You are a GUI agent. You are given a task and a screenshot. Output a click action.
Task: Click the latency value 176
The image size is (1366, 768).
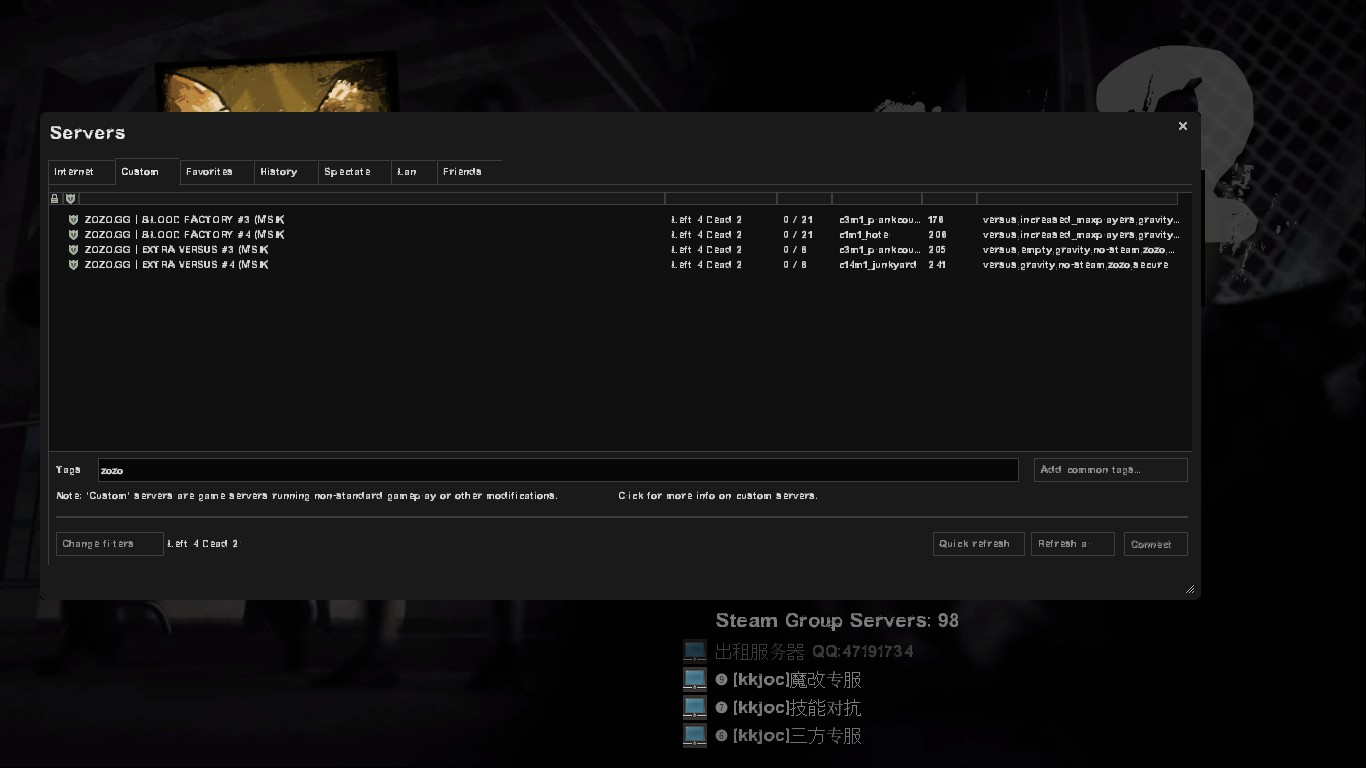tap(936, 220)
